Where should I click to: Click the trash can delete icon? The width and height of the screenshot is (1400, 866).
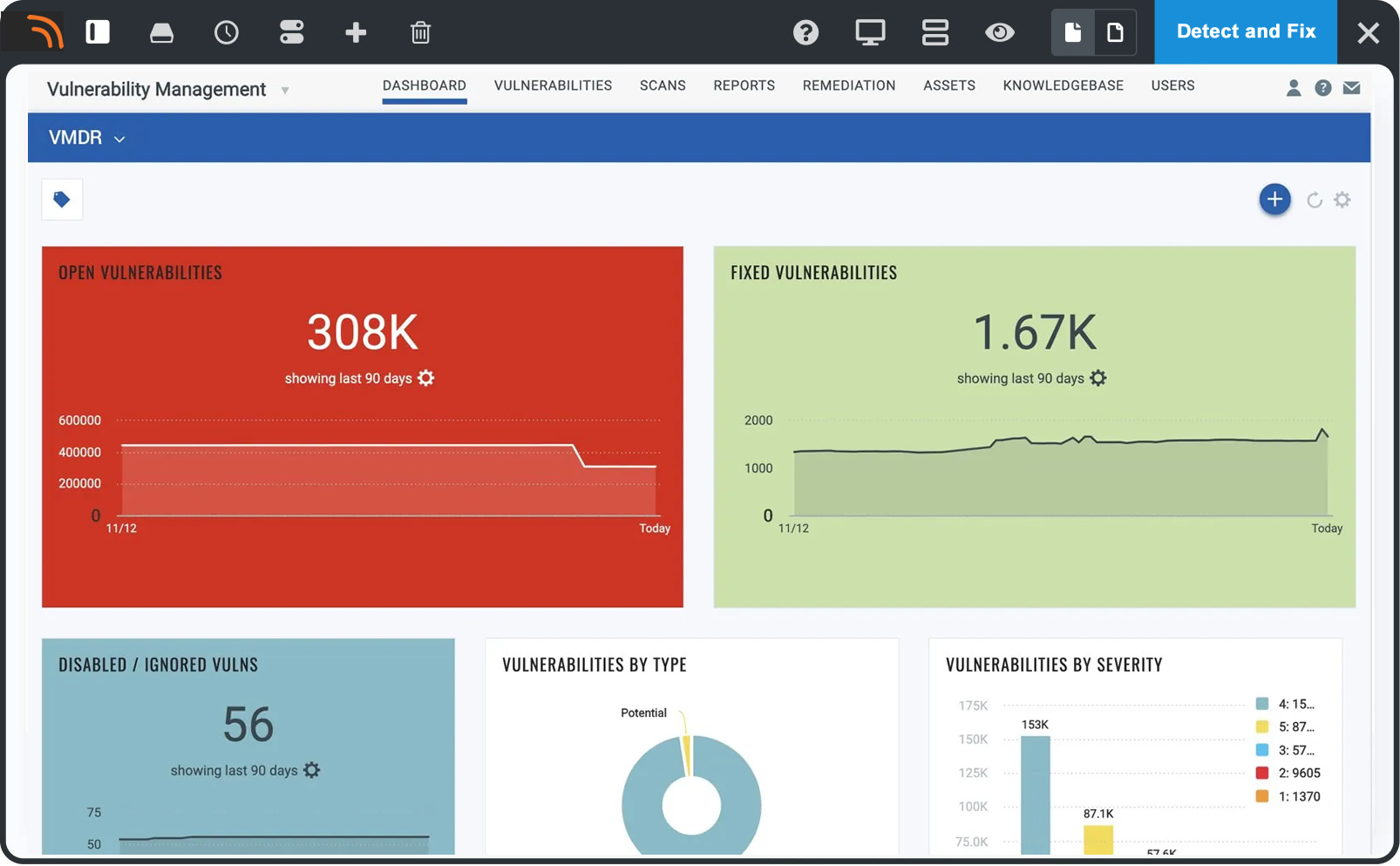pyautogui.click(x=420, y=33)
